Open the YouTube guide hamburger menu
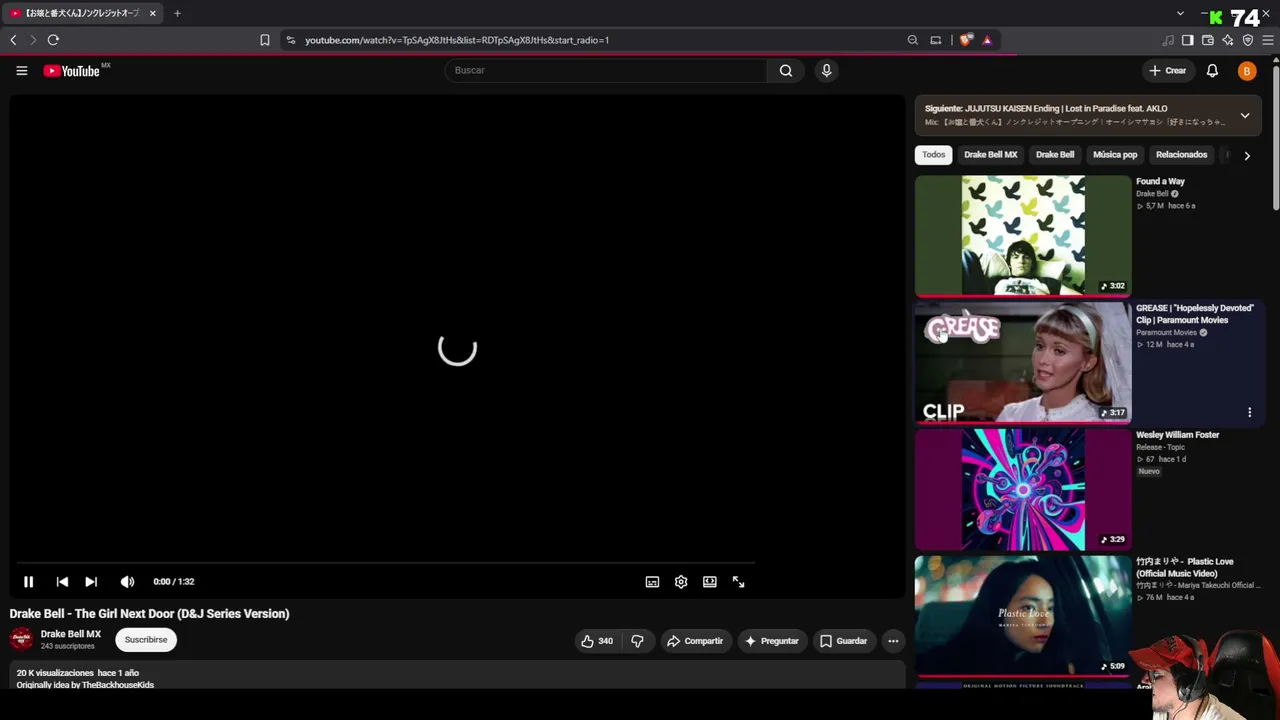This screenshot has height=720, width=1280. coord(21,71)
